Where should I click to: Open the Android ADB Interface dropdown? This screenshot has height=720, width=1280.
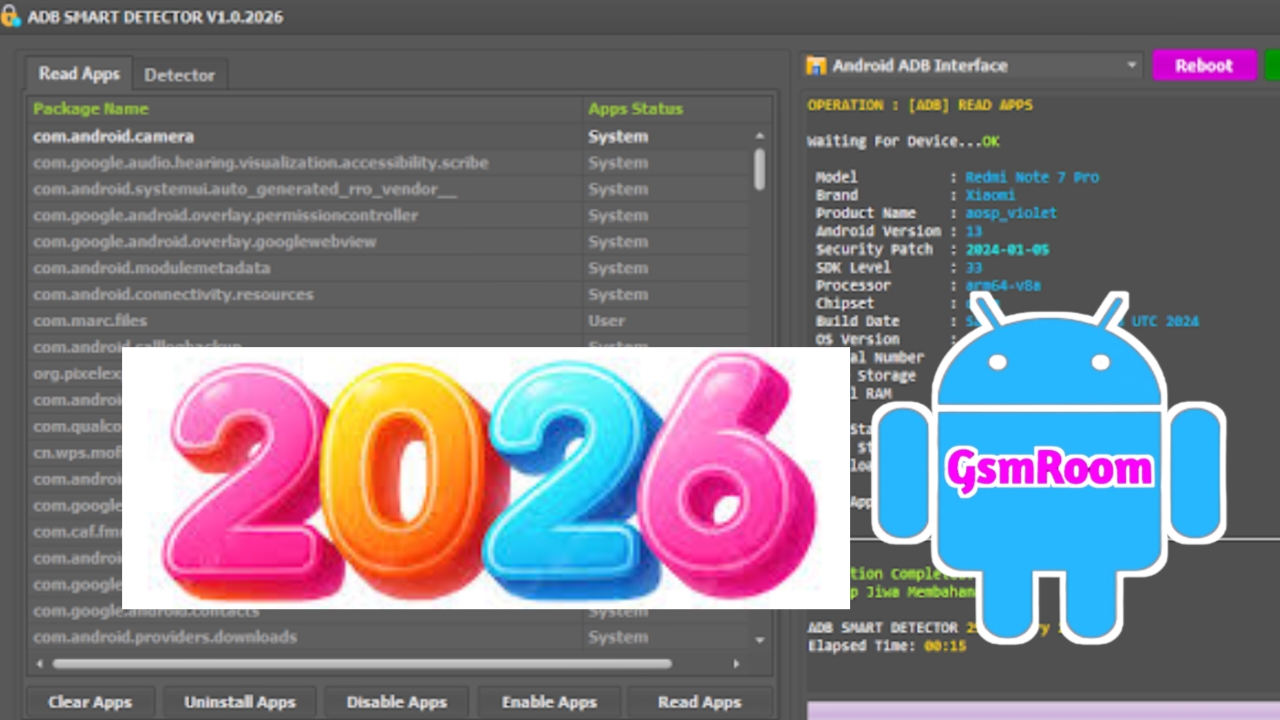tap(1131, 66)
